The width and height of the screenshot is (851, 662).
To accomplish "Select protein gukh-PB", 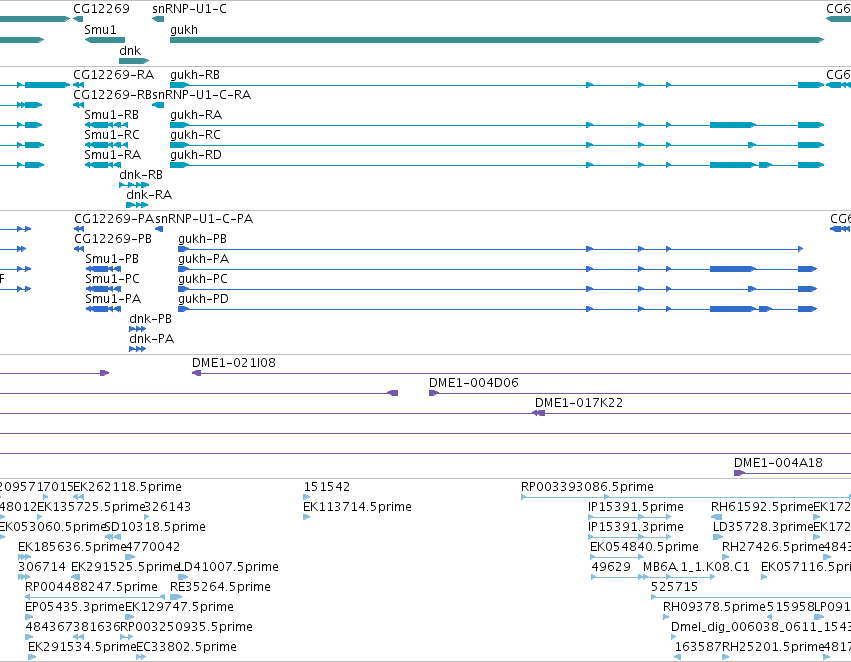I will [x=491, y=249].
